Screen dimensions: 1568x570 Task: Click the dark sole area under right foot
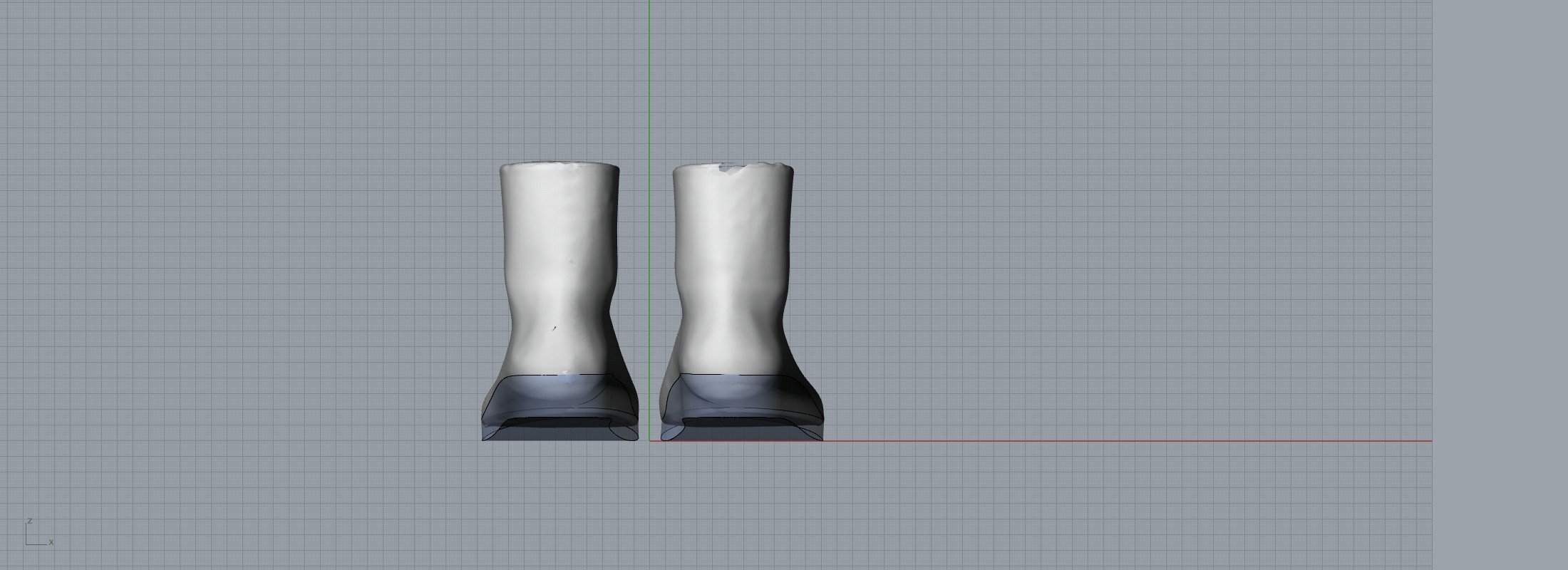pos(741,422)
